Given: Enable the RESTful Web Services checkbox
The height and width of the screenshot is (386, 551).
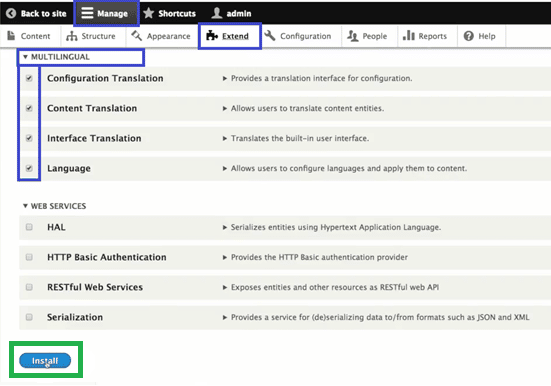Looking at the screenshot, I should 29,287.
